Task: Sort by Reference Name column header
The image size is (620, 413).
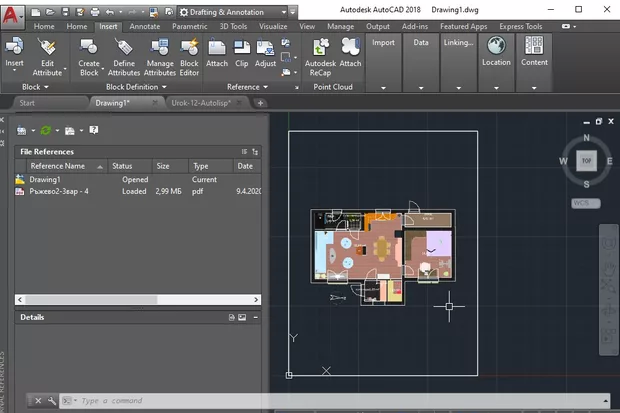Action: 58,166
